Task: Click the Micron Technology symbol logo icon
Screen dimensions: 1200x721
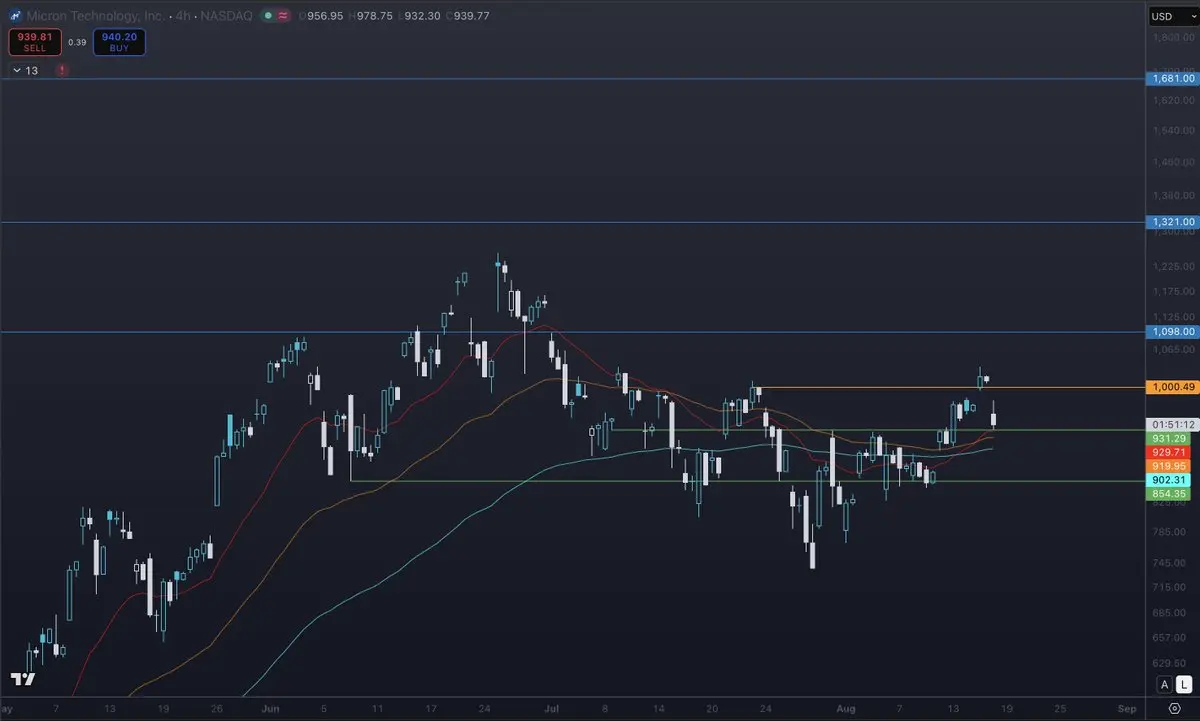Action: [x=15, y=16]
